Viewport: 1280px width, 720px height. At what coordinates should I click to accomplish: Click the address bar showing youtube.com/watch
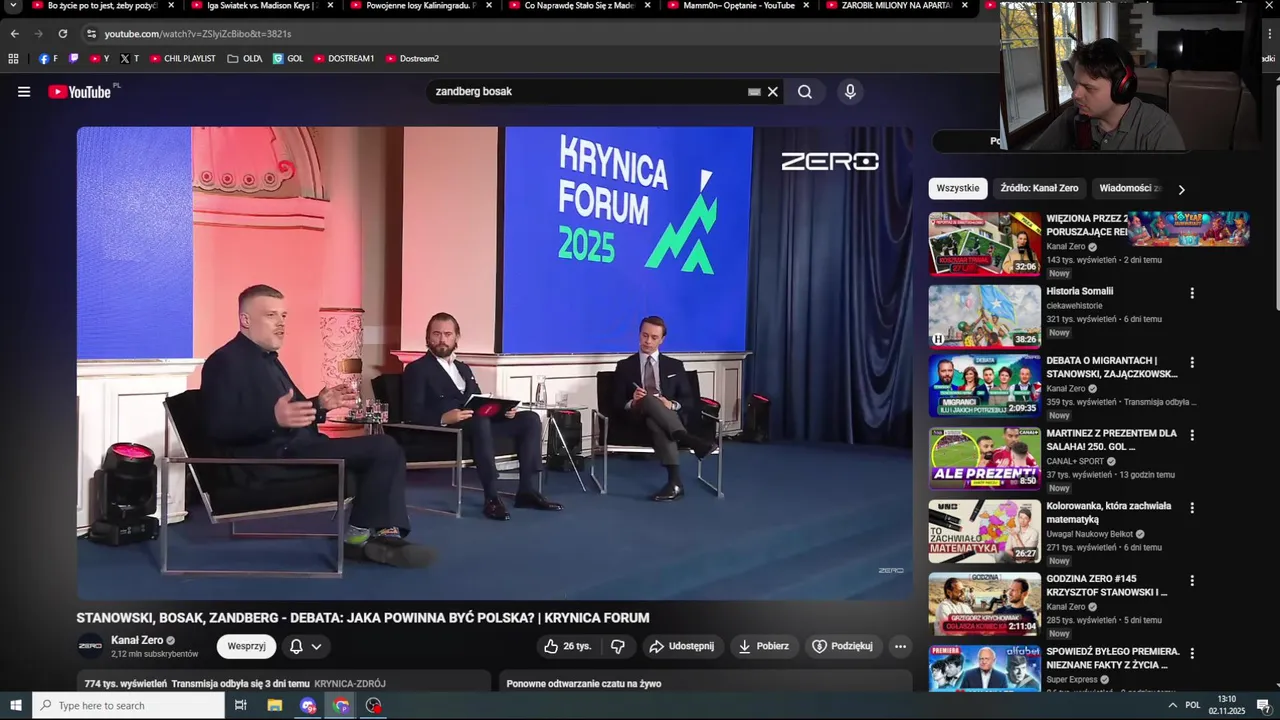[x=198, y=33]
